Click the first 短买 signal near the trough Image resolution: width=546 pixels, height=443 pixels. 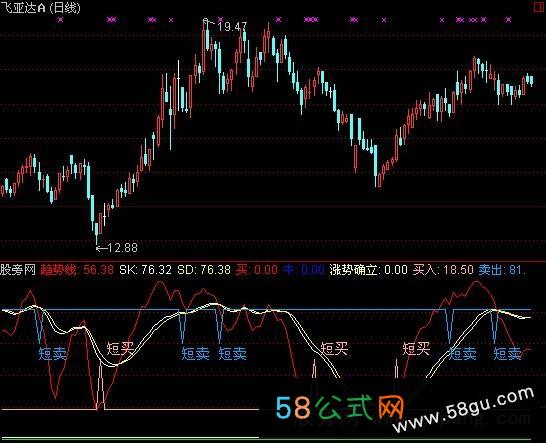point(120,348)
